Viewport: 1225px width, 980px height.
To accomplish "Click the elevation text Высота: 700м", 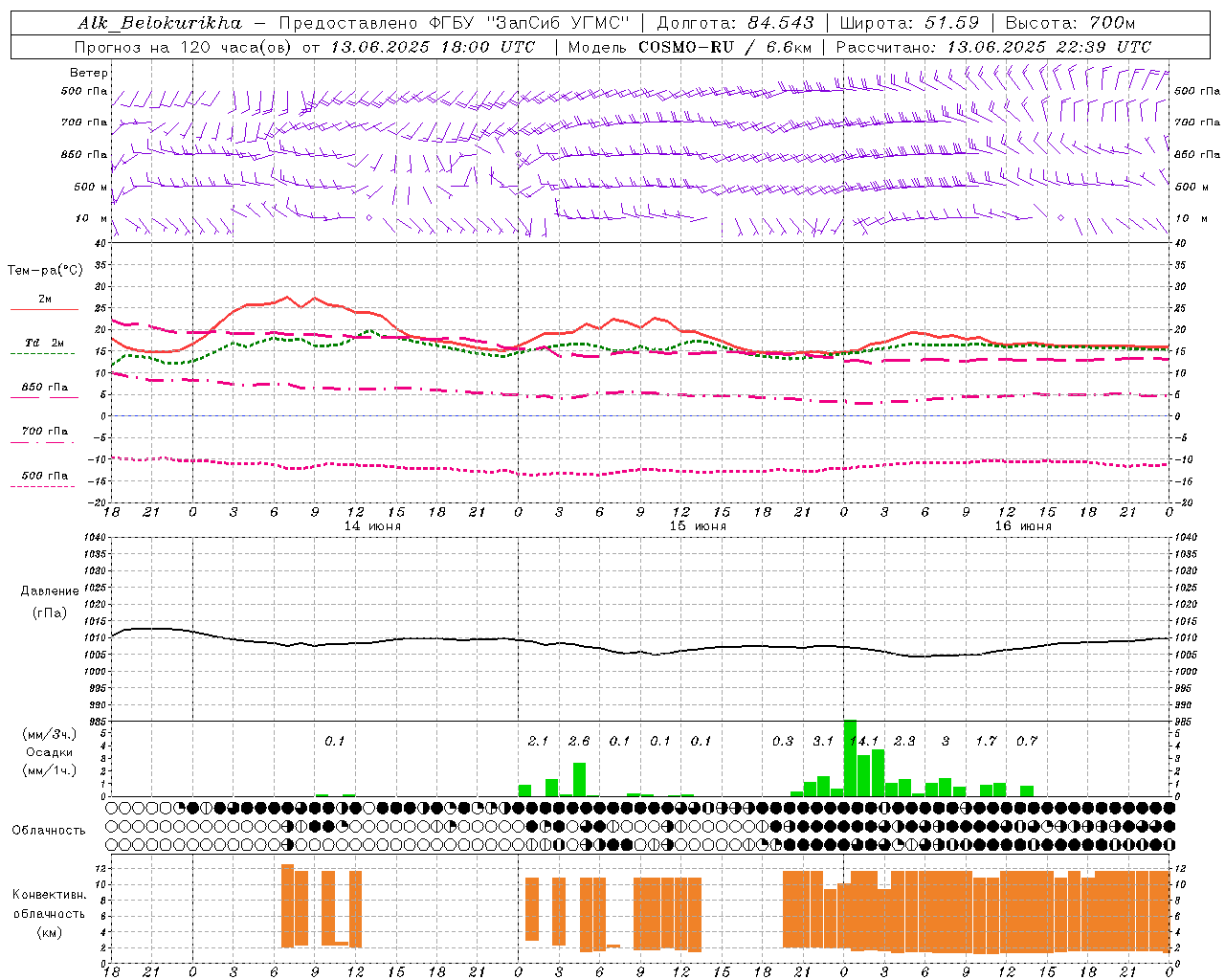I will coord(1070,23).
